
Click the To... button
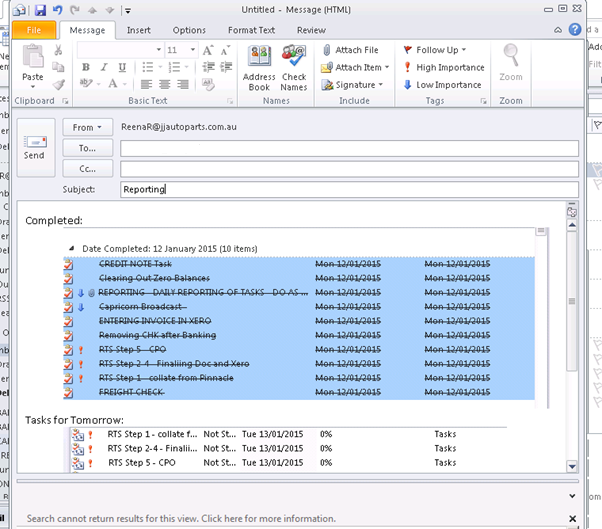88,148
